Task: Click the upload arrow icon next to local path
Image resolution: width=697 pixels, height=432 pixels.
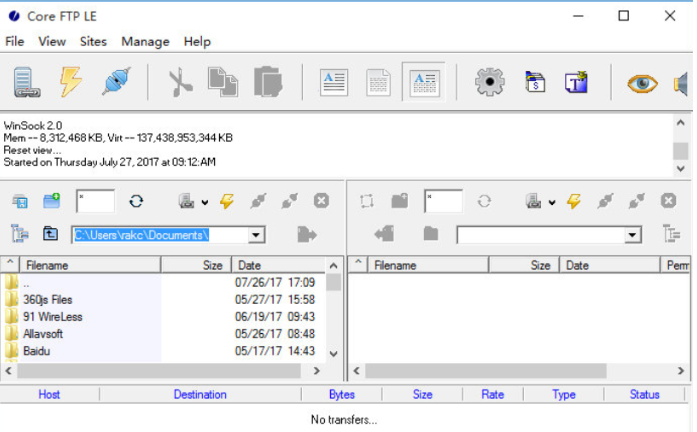Action: [x=307, y=234]
